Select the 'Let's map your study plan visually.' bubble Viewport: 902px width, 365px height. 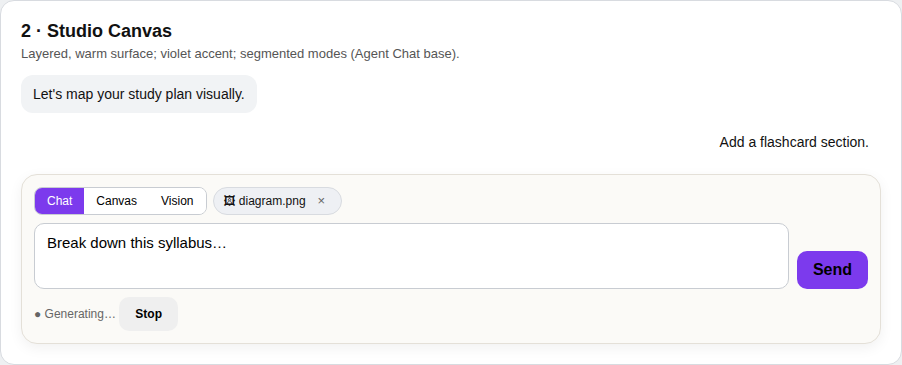(x=139, y=94)
